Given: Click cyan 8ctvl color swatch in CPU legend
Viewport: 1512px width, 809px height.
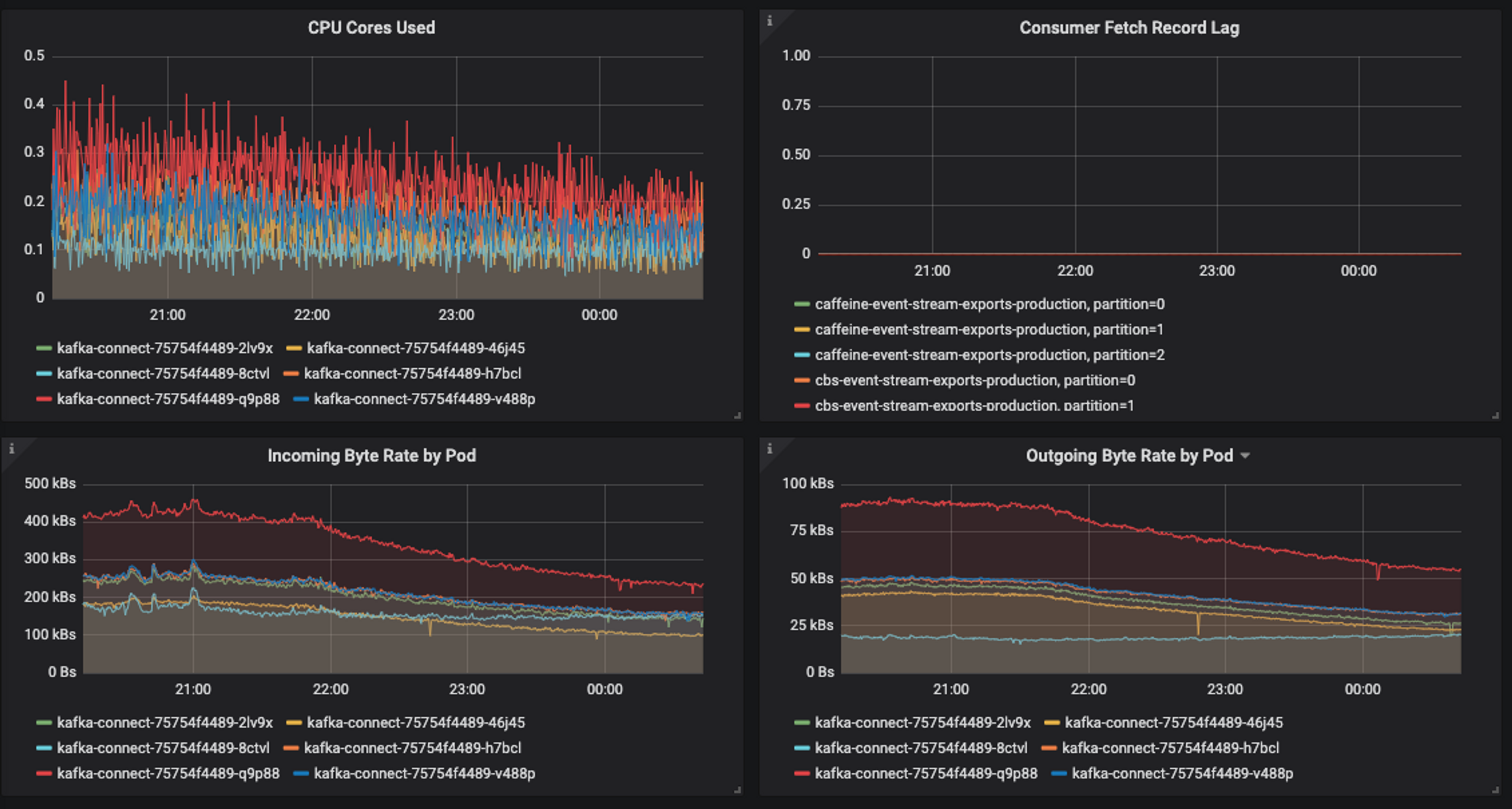Looking at the screenshot, I should click(x=44, y=373).
